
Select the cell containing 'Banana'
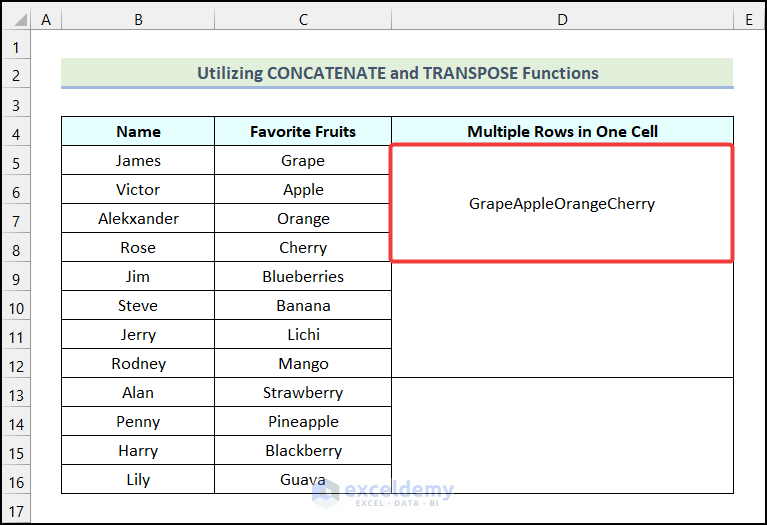(x=303, y=305)
